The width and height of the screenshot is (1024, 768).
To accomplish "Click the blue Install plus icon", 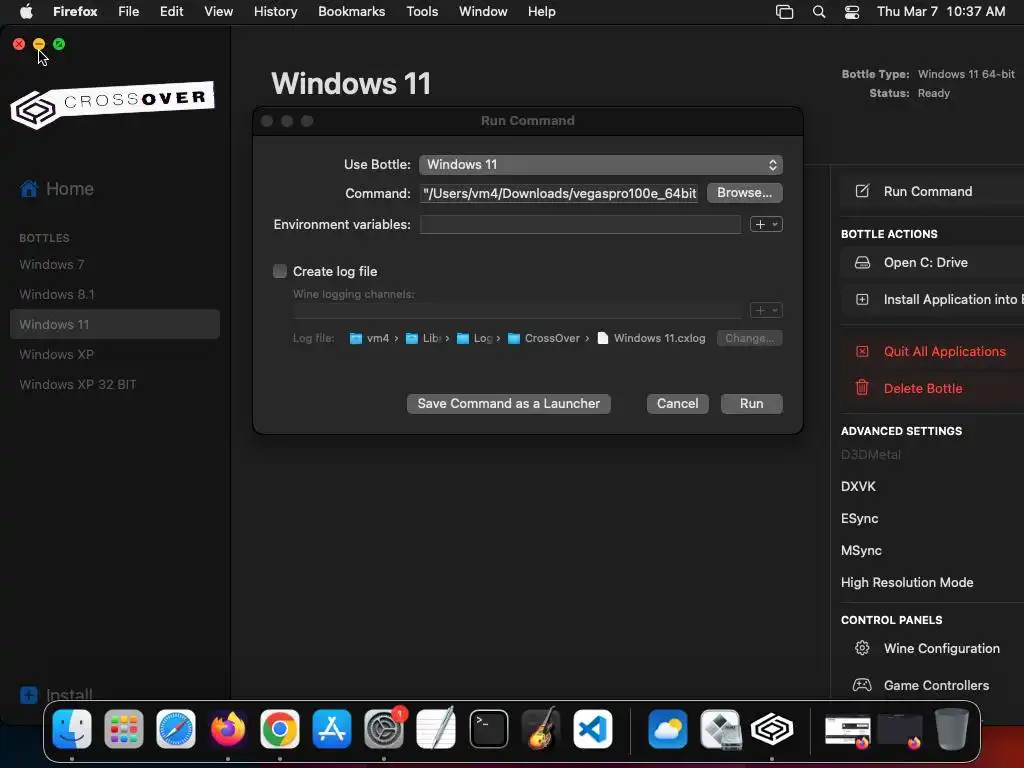I will [29, 695].
